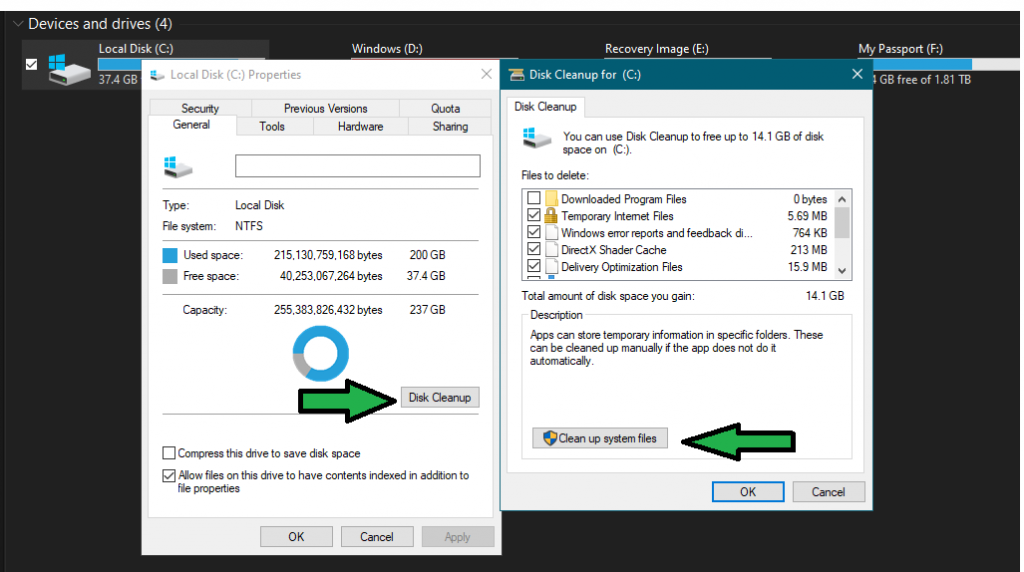The height and width of the screenshot is (572, 1024).
Task: Close the Local Disk Properties window
Action: pos(486,74)
